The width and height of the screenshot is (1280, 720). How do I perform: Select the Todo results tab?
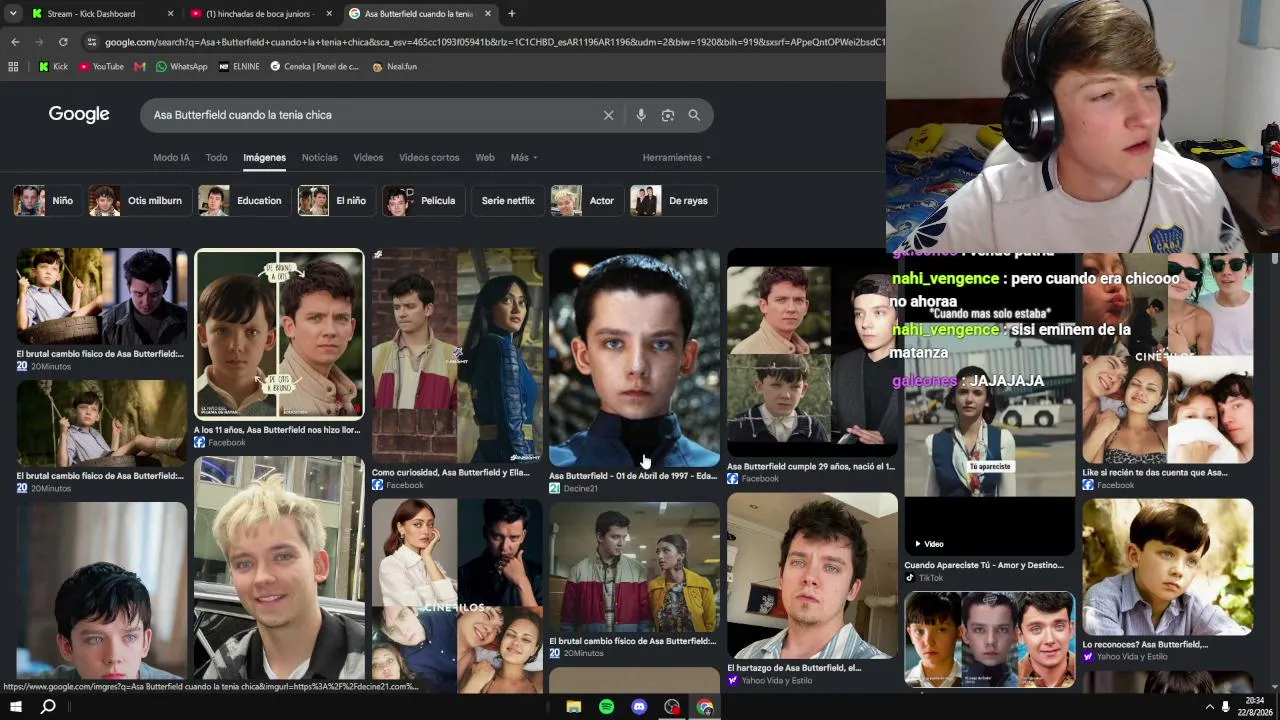[216, 158]
